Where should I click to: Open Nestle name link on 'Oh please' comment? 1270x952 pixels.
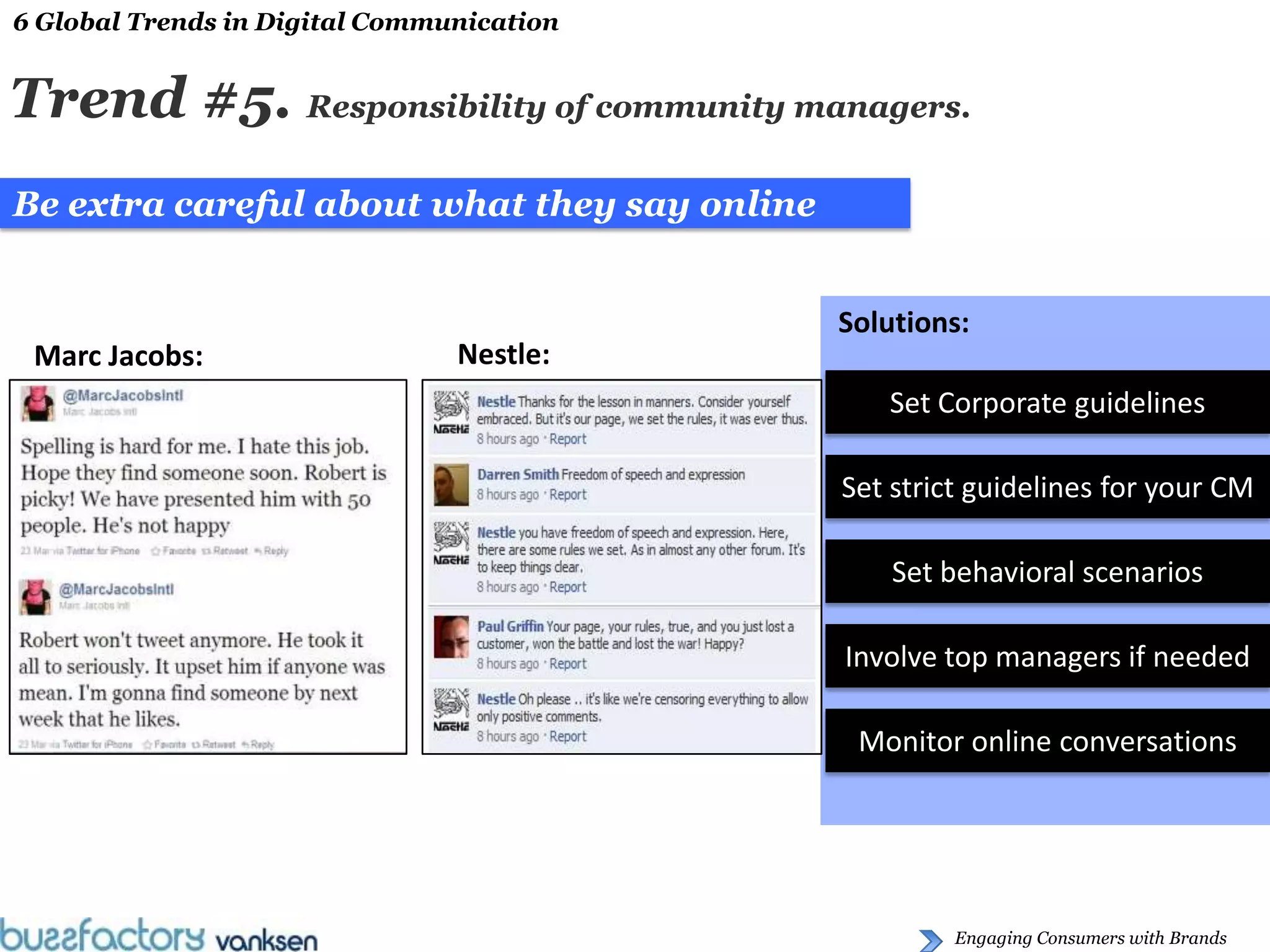496,699
